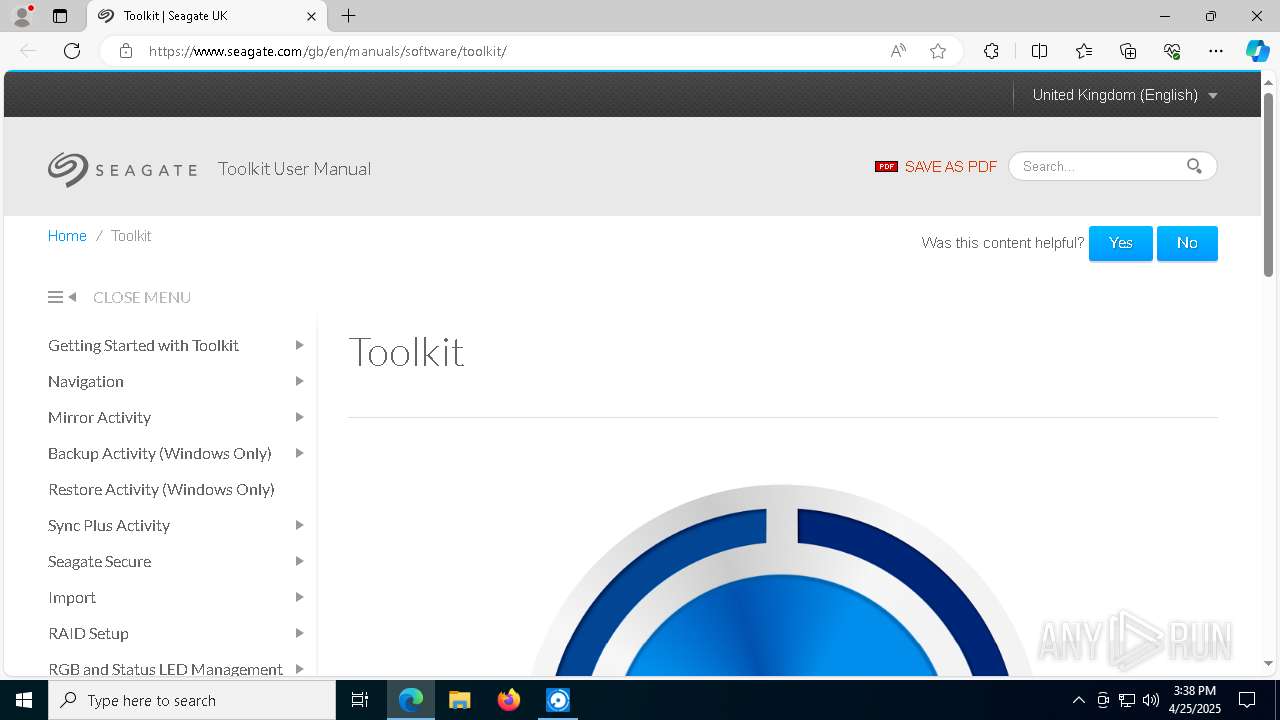
Task: Open RGB and Status LED Management item
Action: point(165,668)
